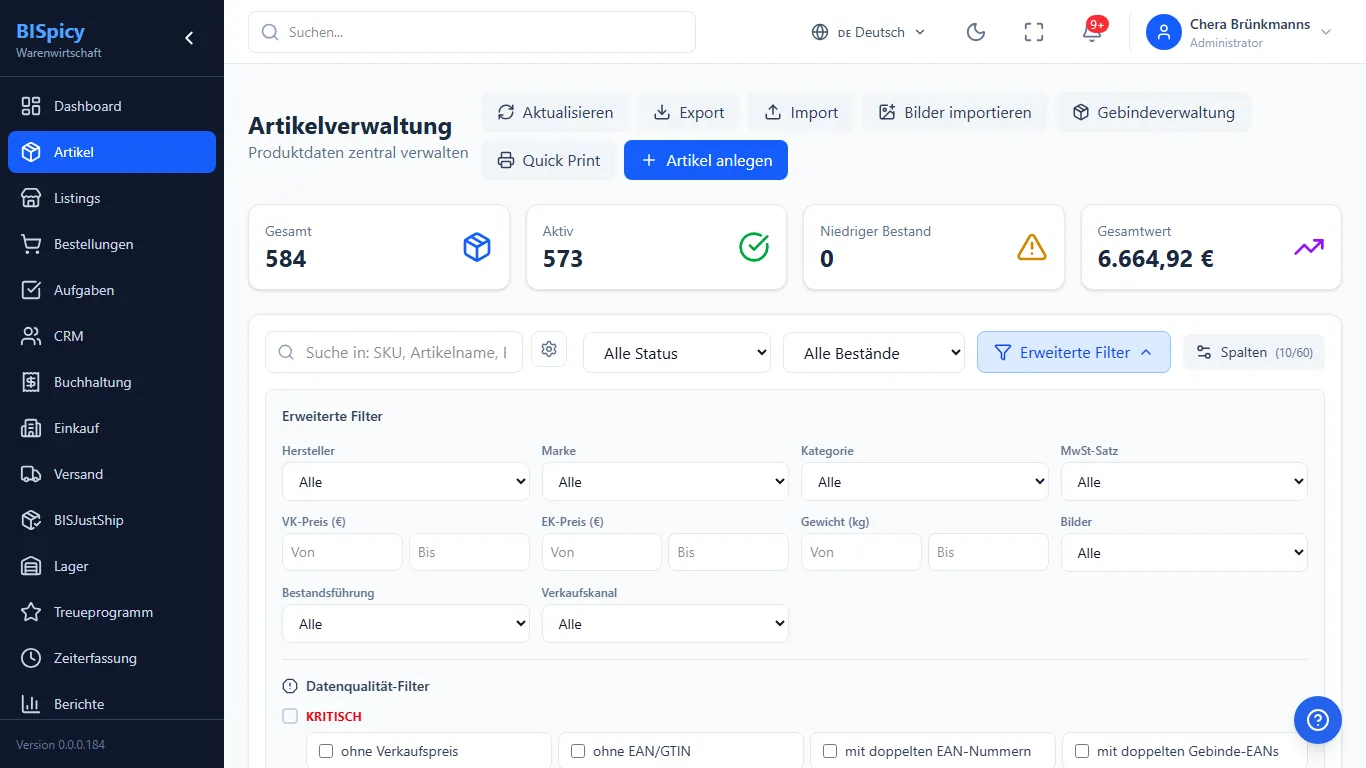The image size is (1366, 768).
Task: Go to Lager in the sidebar
Action: 112,566
